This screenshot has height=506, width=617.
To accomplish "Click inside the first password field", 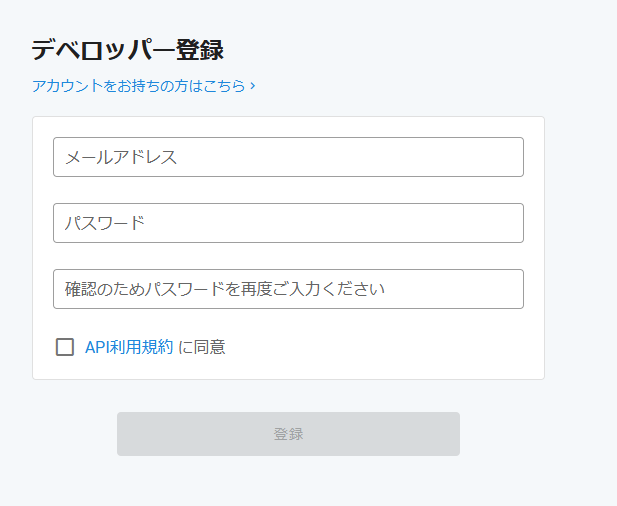I will coord(288,223).
